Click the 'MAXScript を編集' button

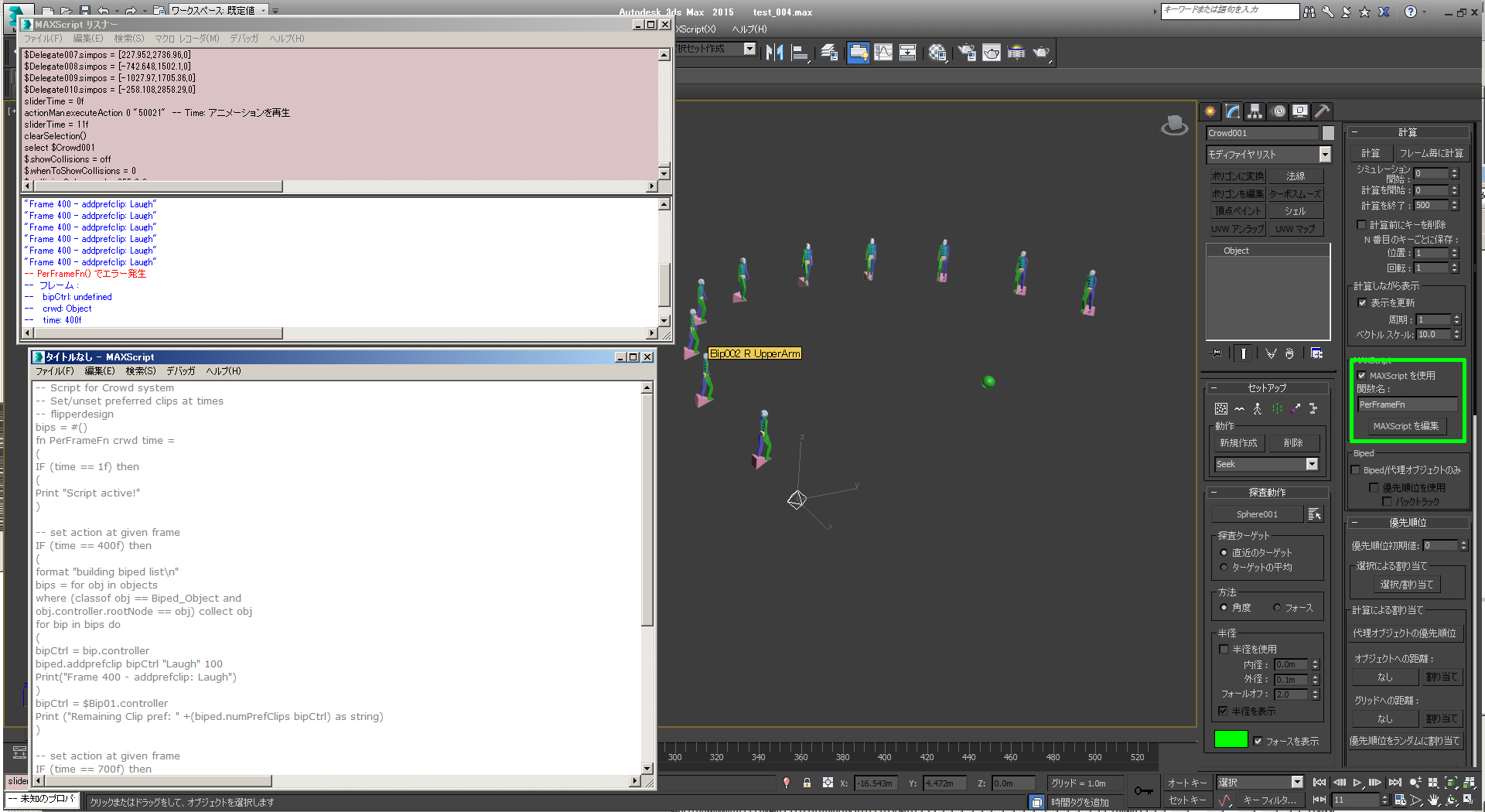click(1406, 426)
